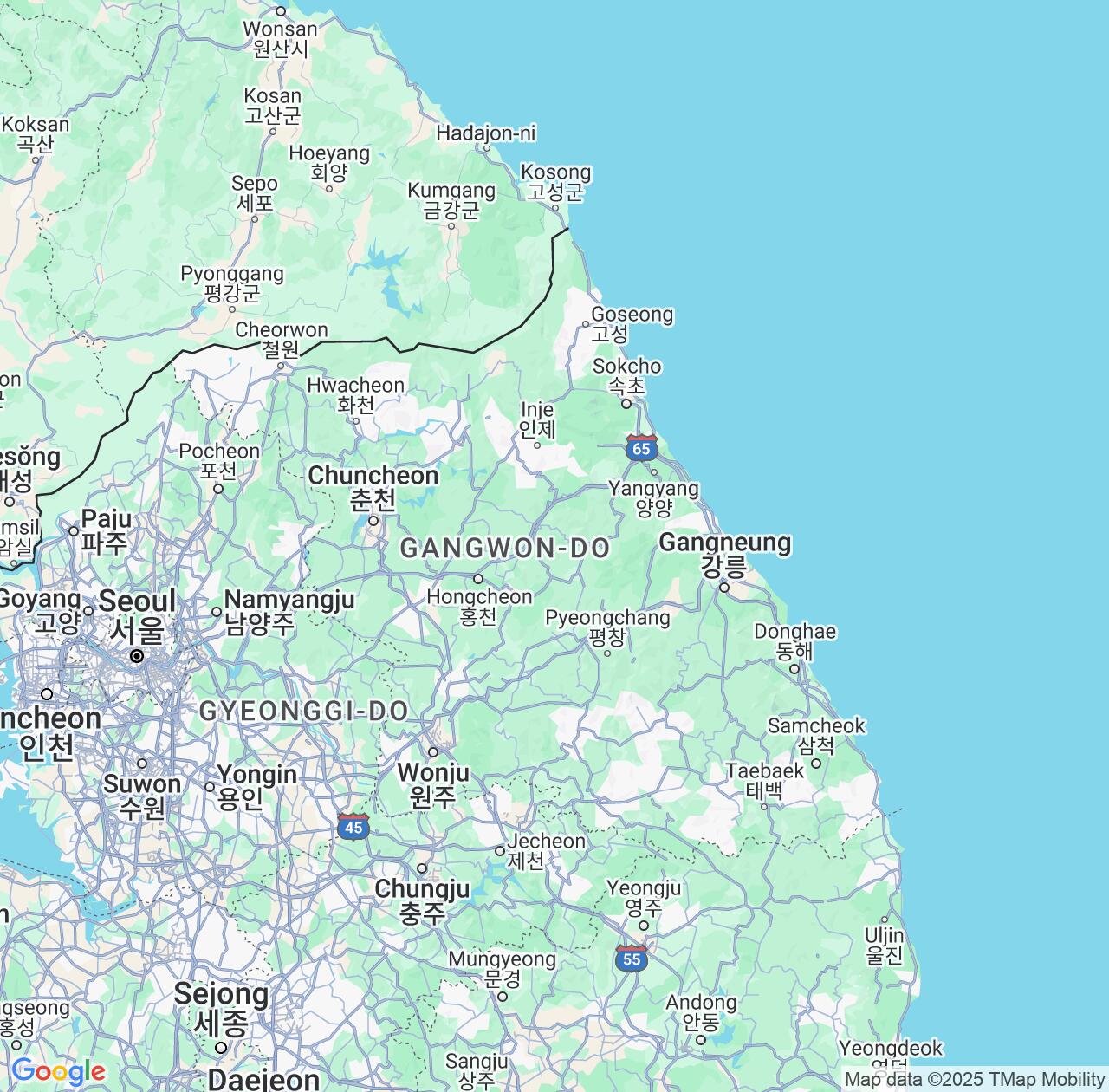Click the Donghae city label

(x=794, y=640)
